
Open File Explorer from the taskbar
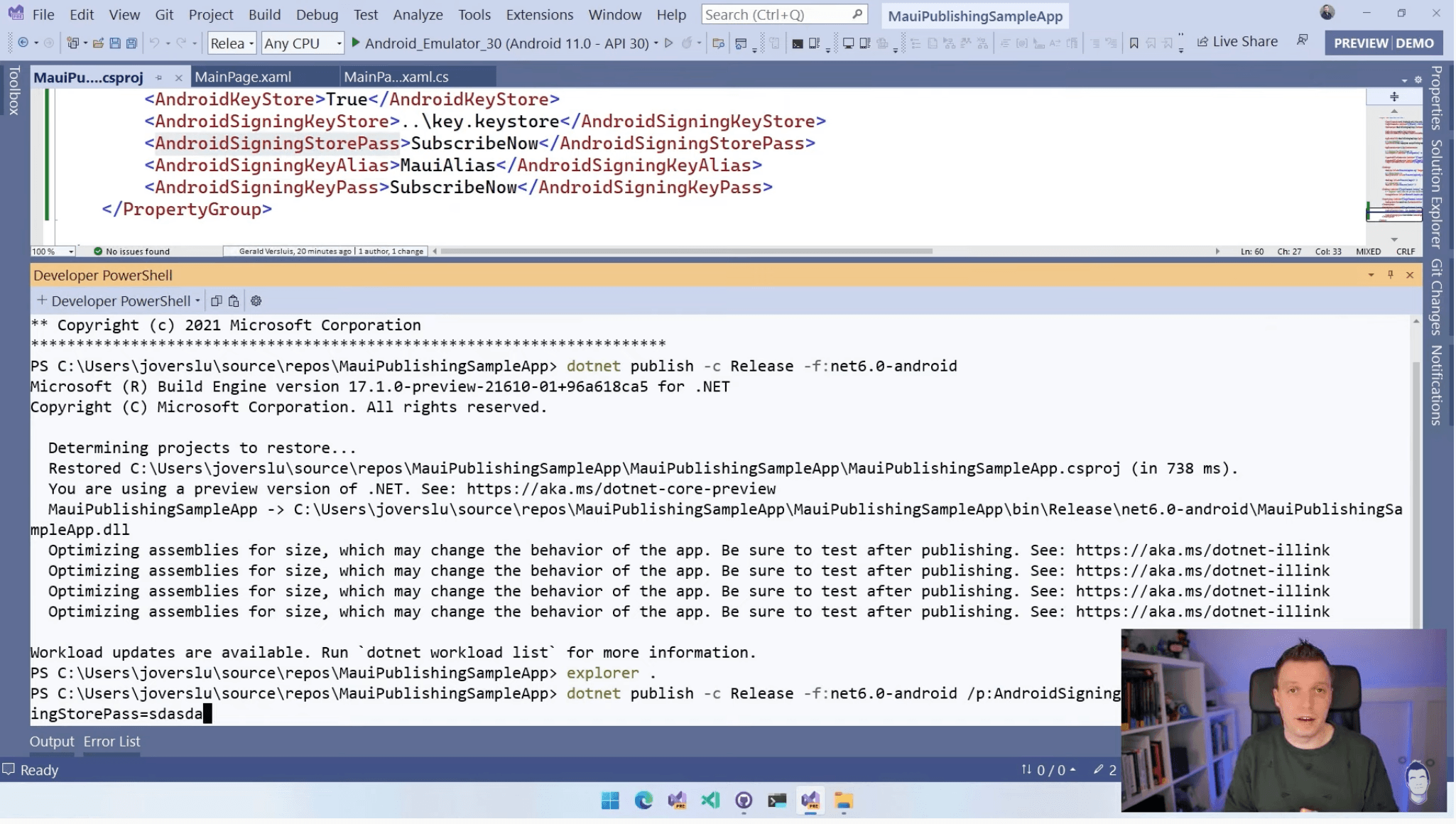click(844, 801)
